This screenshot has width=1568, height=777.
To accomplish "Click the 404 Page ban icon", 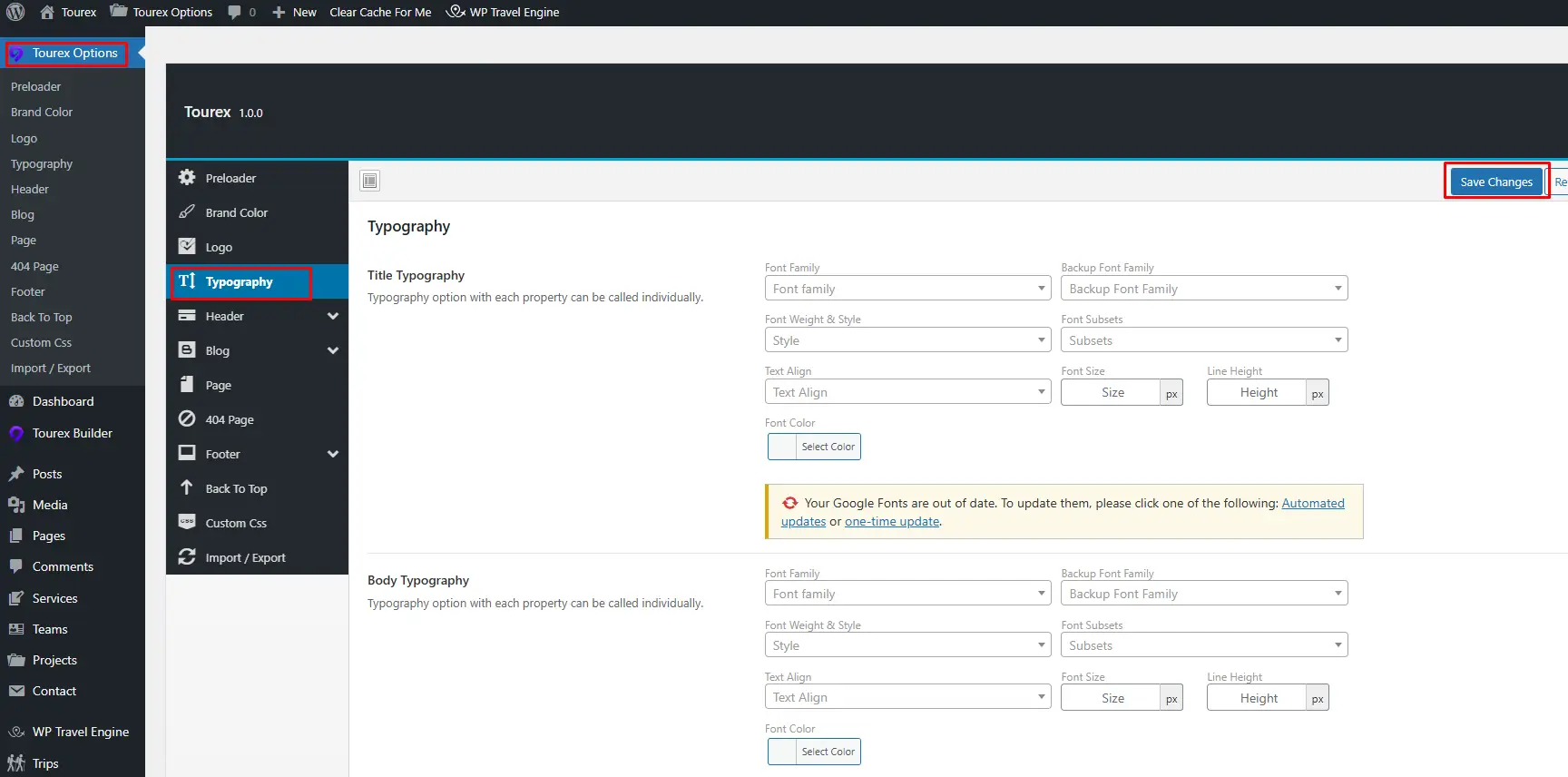I will click(x=187, y=419).
